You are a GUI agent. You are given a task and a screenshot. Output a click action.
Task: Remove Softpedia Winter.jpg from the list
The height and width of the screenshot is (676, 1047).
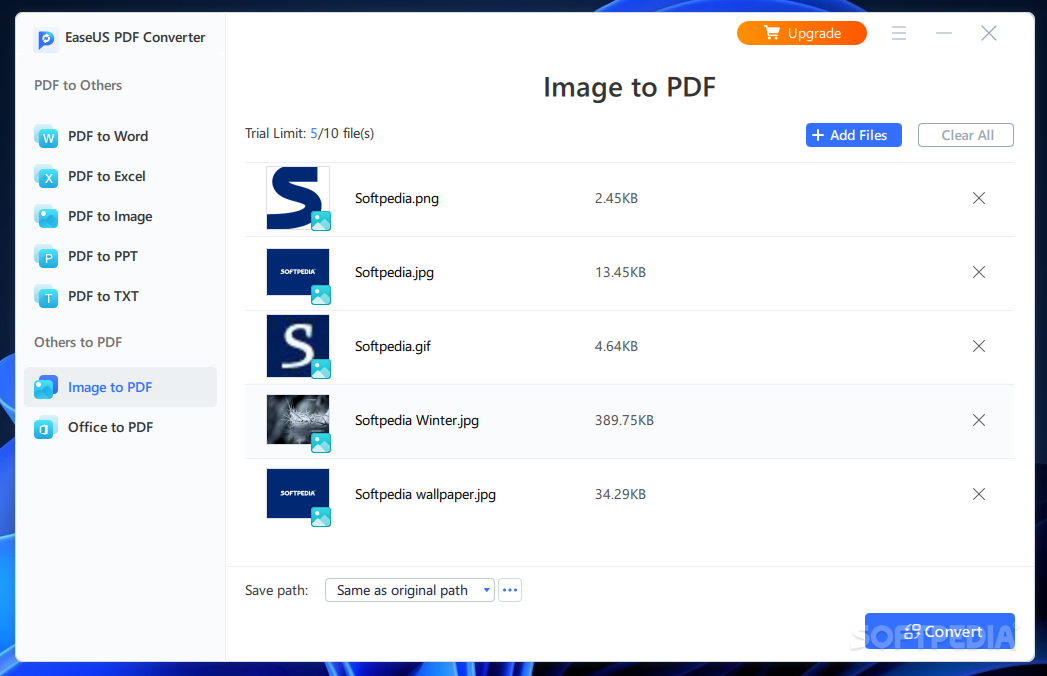pos(979,420)
